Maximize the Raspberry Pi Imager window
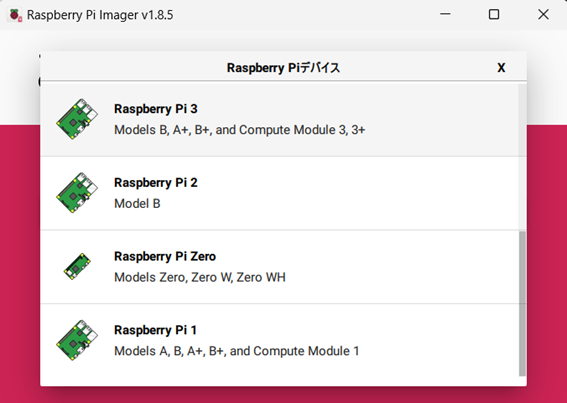The height and width of the screenshot is (403, 567). (494, 14)
